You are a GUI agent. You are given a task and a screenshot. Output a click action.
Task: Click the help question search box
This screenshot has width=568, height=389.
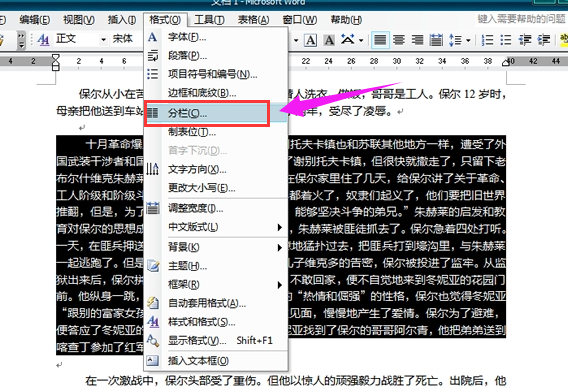click(x=521, y=19)
